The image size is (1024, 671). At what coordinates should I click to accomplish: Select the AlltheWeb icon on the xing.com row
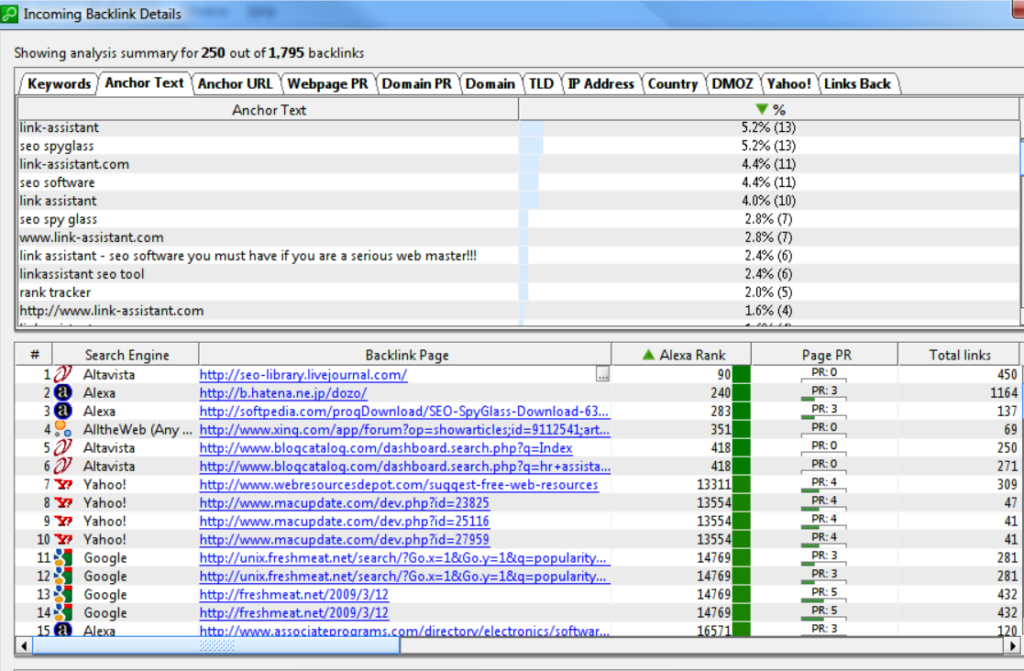coord(60,429)
